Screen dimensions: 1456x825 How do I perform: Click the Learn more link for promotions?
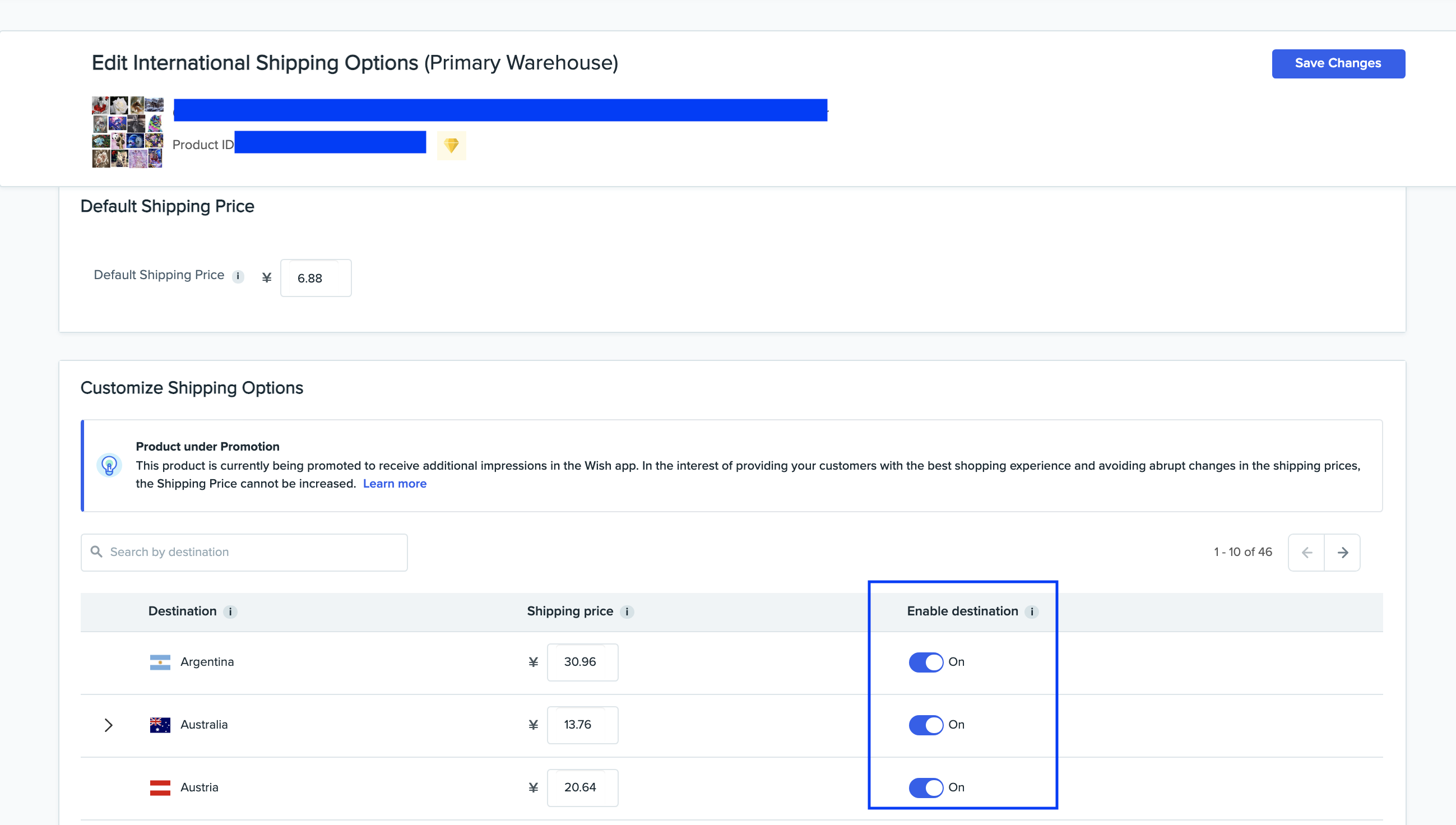pos(394,483)
